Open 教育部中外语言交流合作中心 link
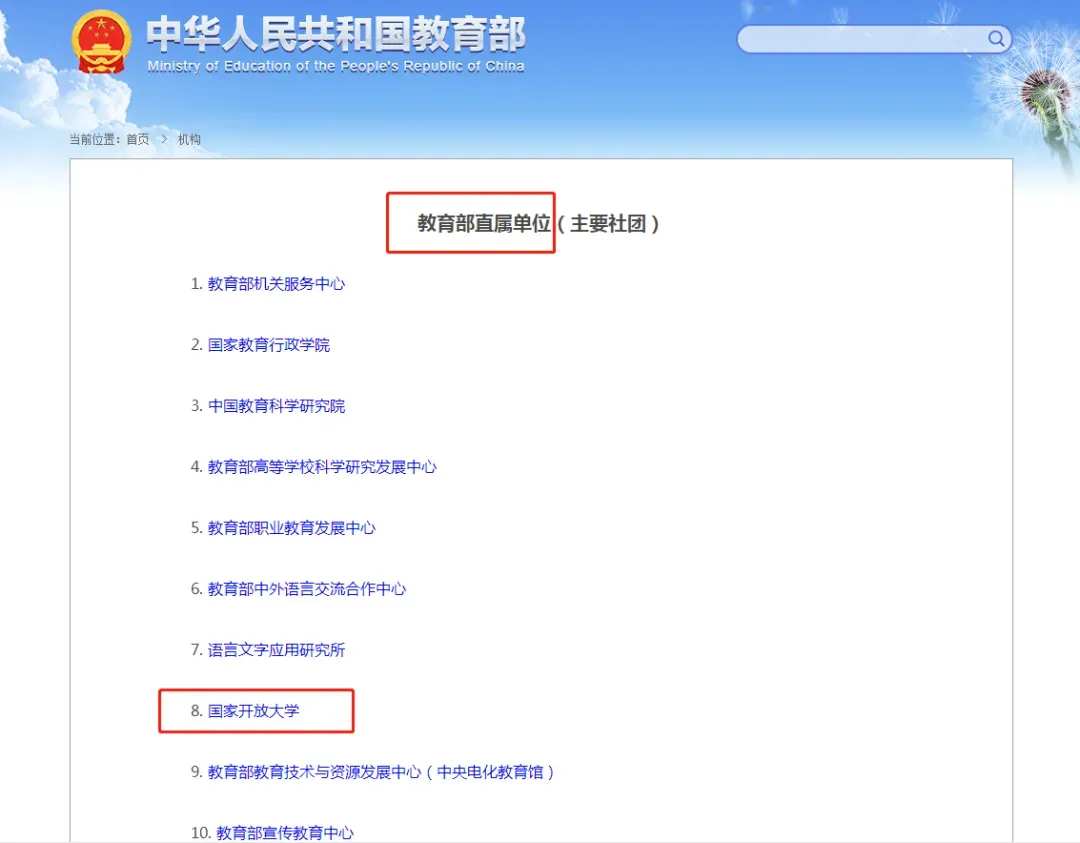Image resolution: width=1080 pixels, height=843 pixels. pyautogui.click(x=307, y=589)
